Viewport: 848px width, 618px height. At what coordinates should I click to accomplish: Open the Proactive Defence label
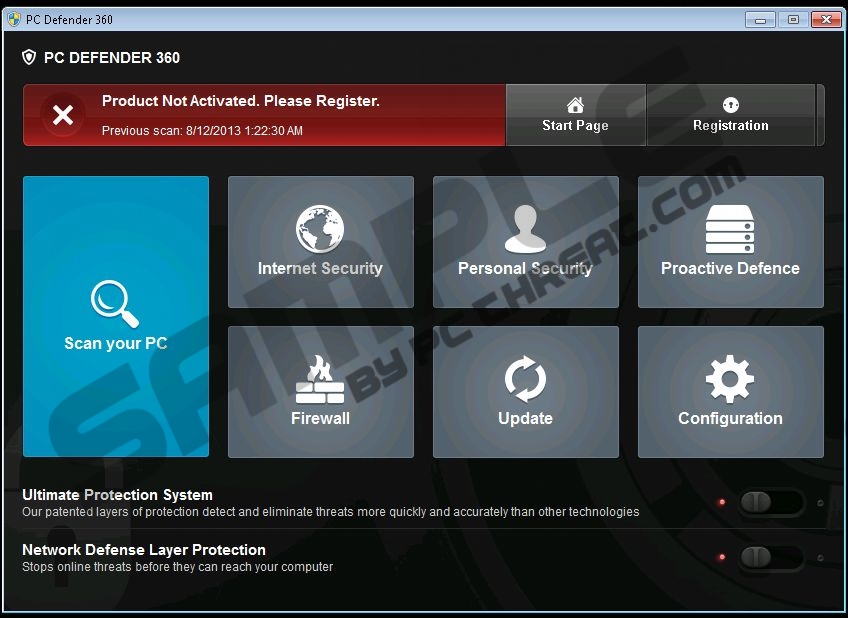coord(730,268)
